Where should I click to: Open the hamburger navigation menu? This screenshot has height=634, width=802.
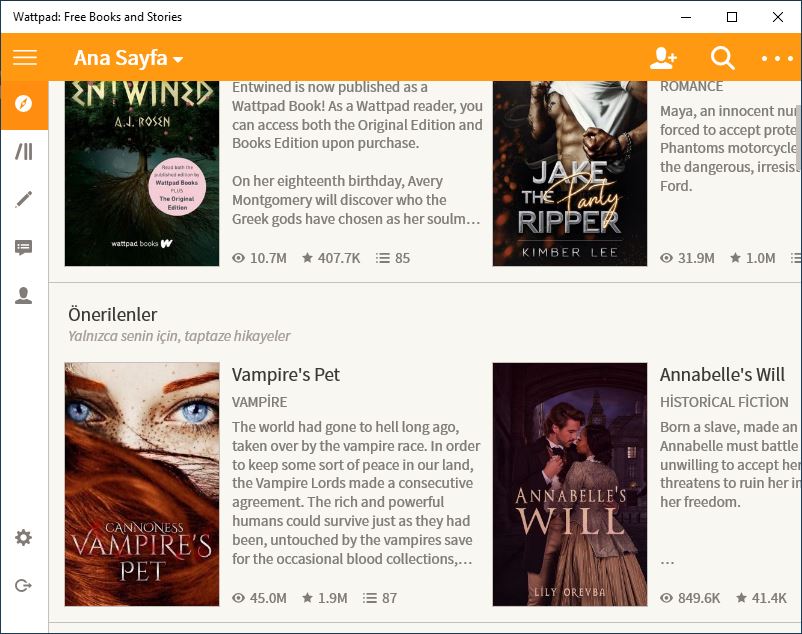(x=25, y=57)
